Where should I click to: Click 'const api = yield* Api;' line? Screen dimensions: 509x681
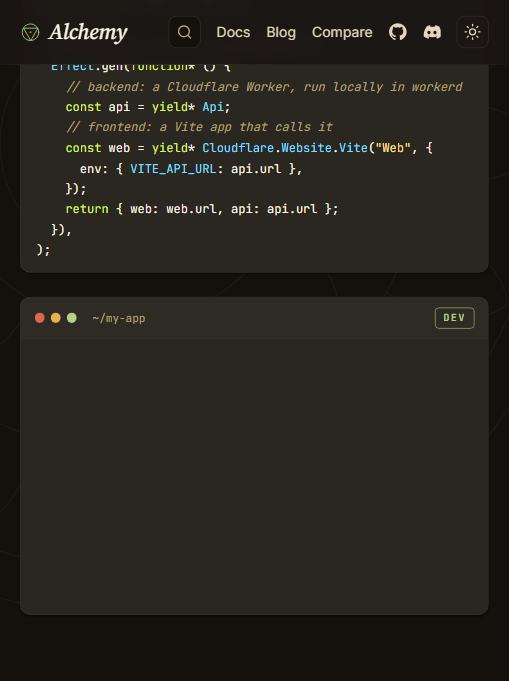[148, 107]
